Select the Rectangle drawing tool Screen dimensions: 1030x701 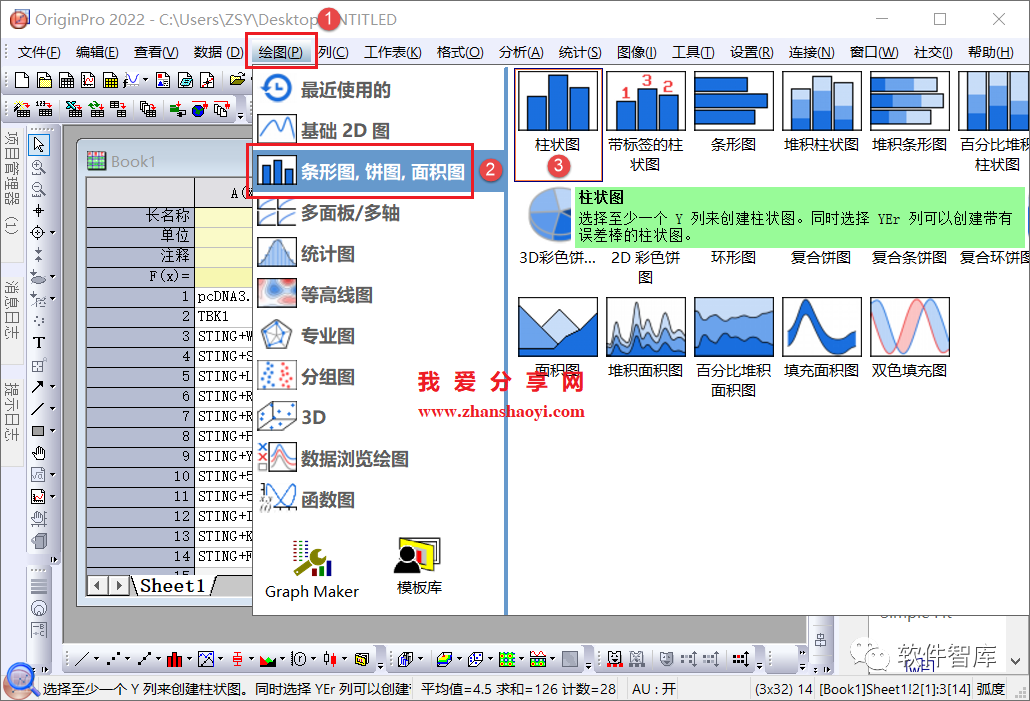(x=38, y=431)
